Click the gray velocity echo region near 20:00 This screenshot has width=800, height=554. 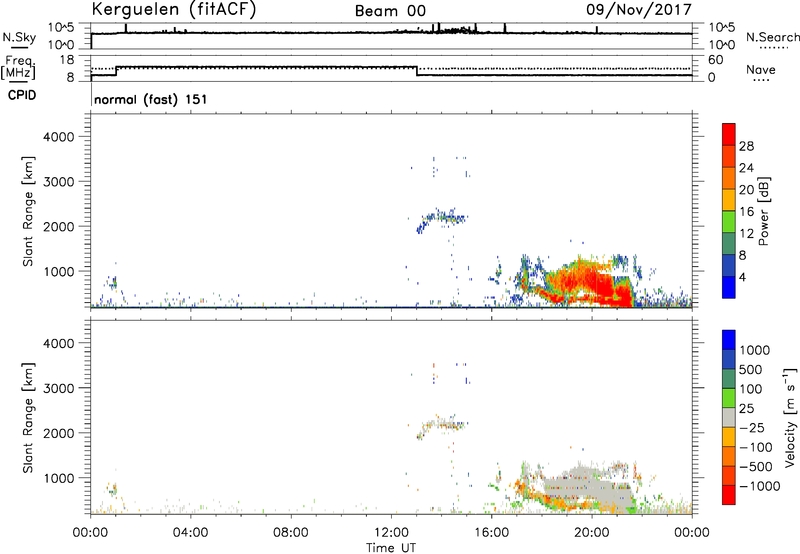pyautogui.click(x=587, y=487)
